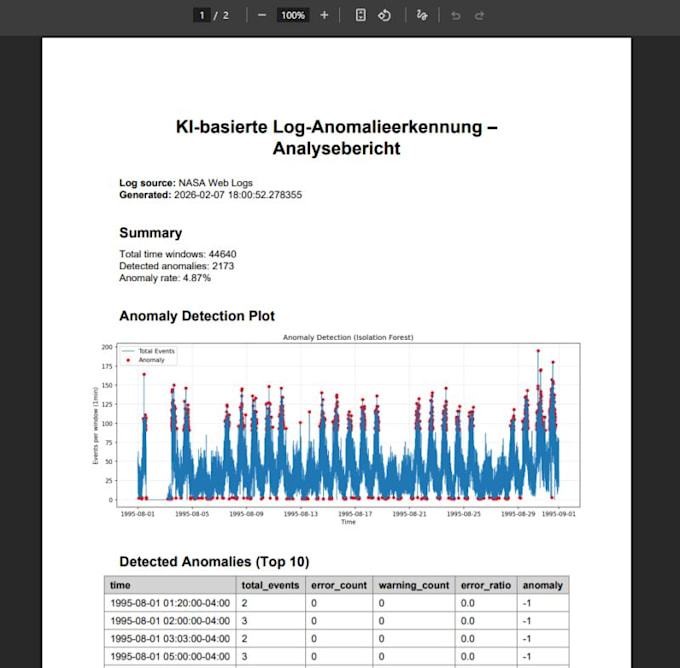Click the x-axis label '1995-08-13'
The image size is (680, 668).
pyautogui.click(x=301, y=514)
